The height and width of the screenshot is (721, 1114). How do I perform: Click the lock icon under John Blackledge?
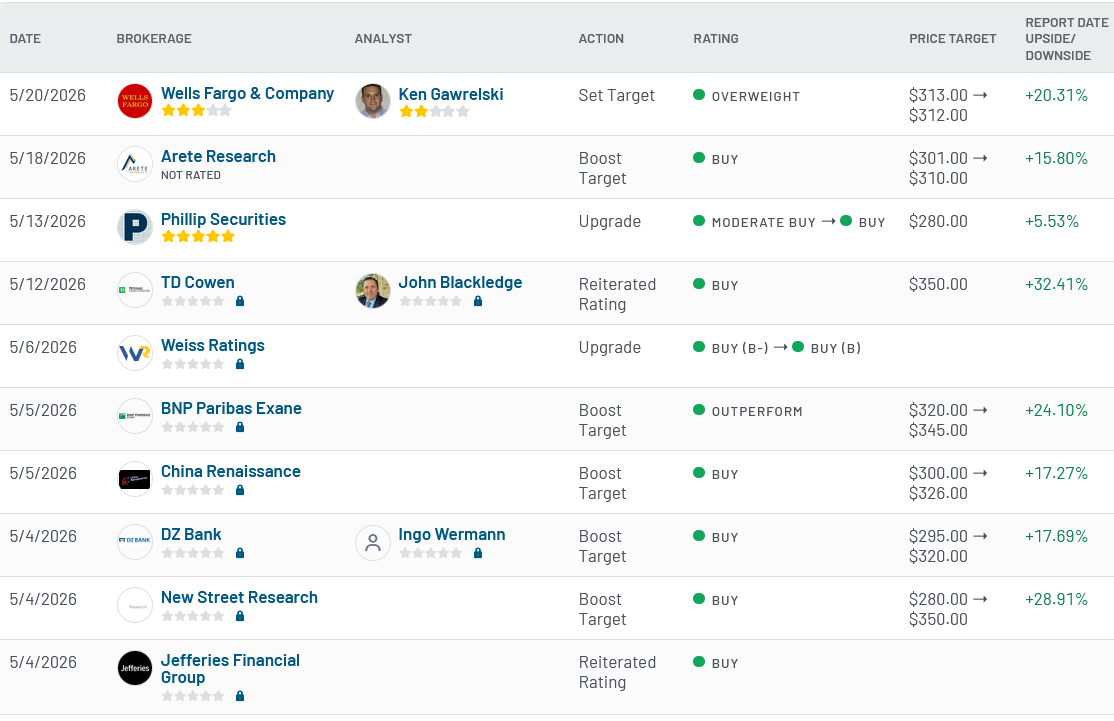pyautogui.click(x=478, y=301)
